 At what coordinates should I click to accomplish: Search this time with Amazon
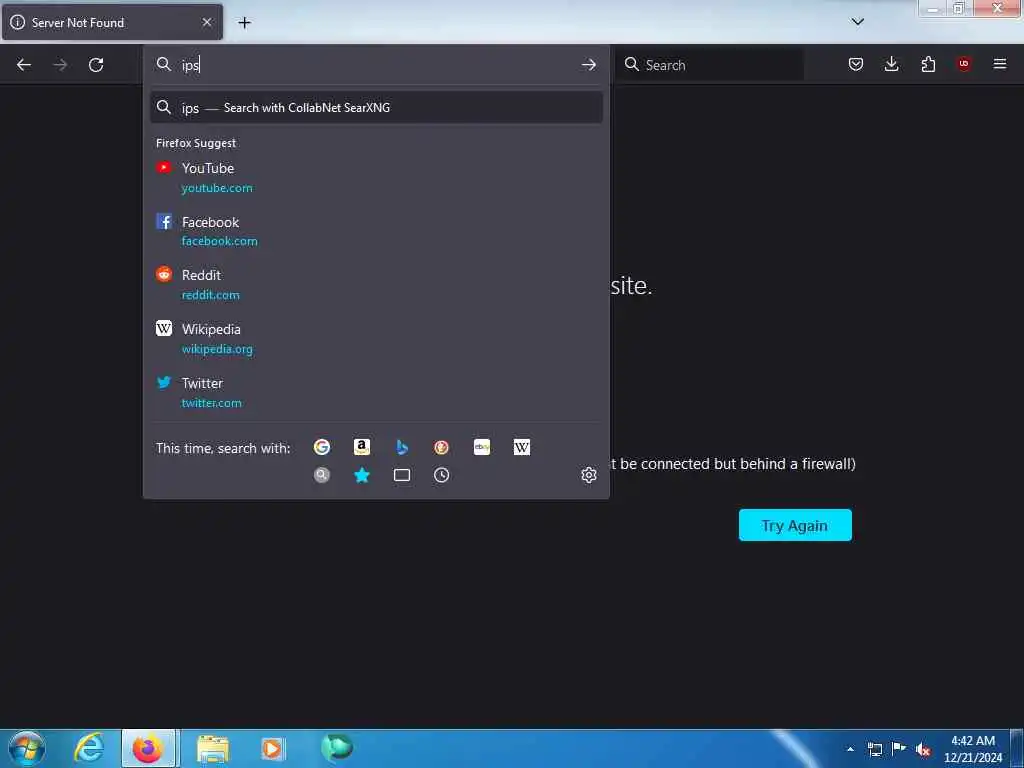(x=362, y=447)
